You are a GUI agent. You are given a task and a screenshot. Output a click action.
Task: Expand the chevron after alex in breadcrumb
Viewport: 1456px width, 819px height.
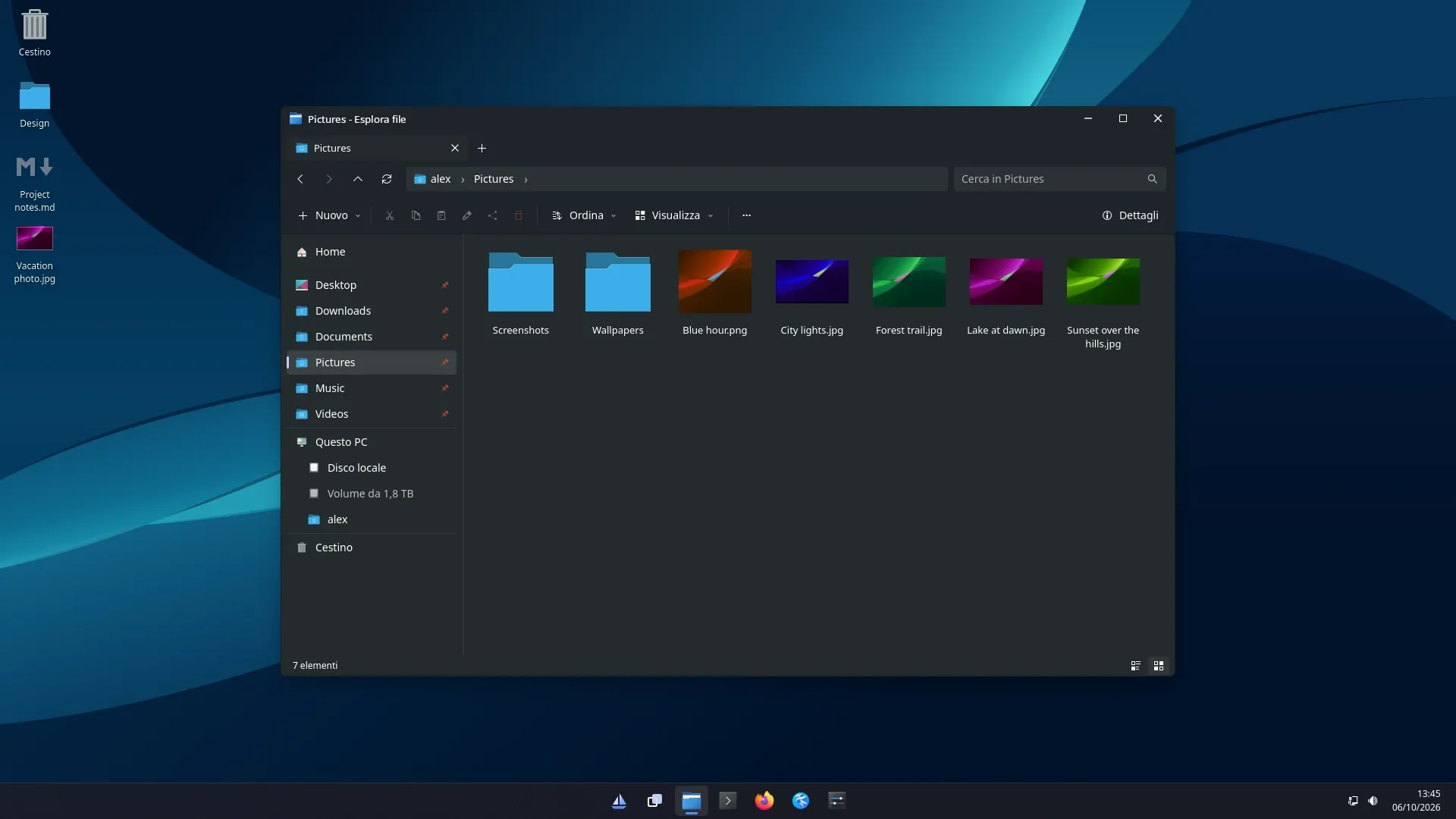click(x=463, y=180)
